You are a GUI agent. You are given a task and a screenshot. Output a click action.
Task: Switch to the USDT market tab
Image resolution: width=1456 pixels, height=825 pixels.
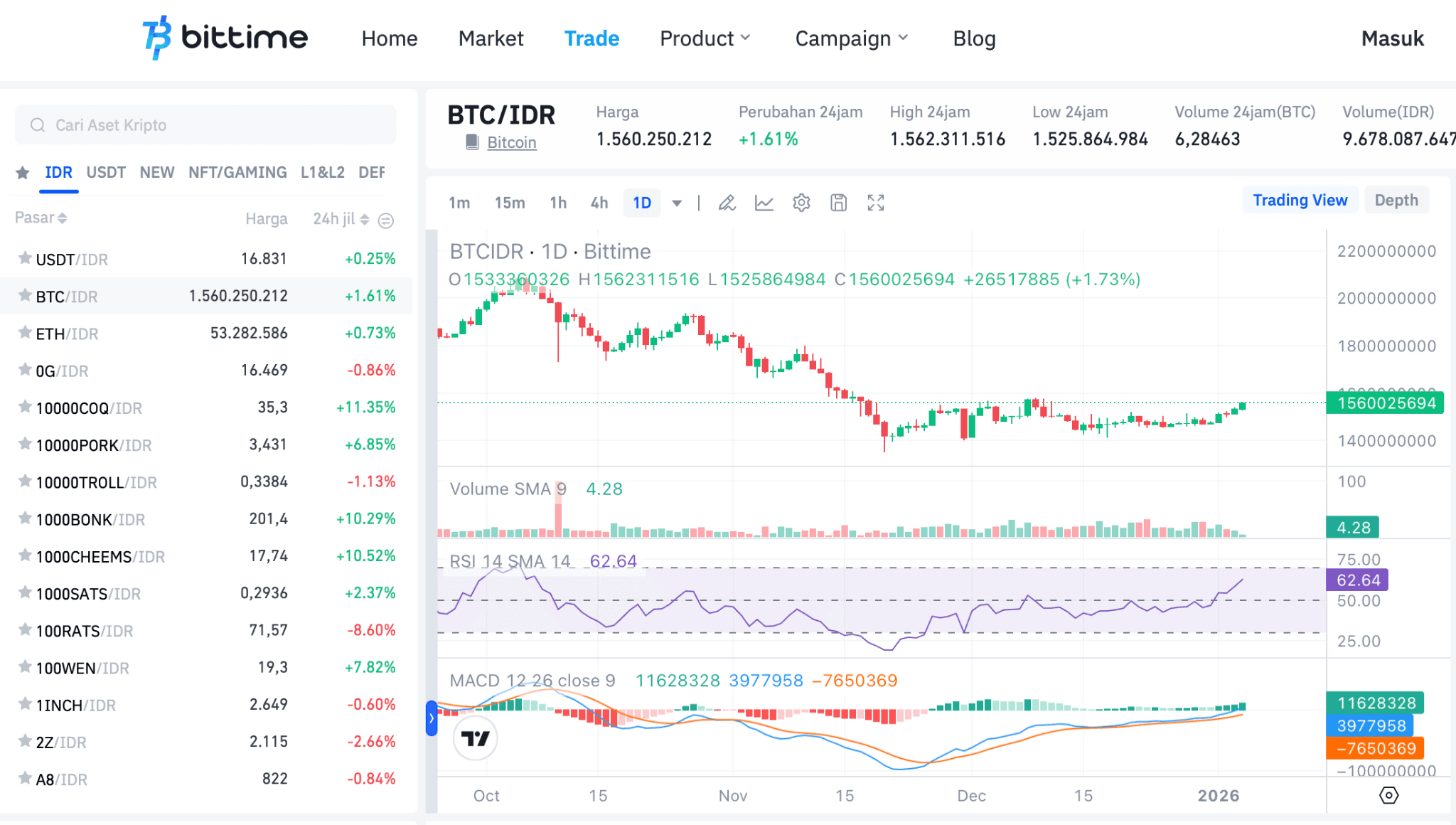(106, 173)
